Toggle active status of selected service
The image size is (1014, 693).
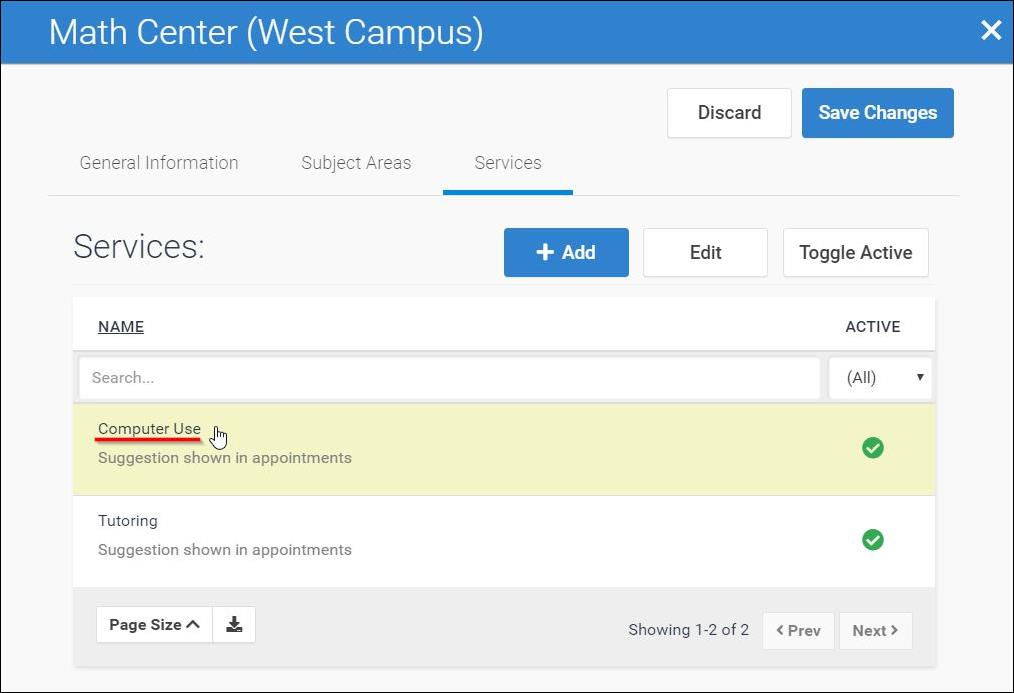point(855,253)
